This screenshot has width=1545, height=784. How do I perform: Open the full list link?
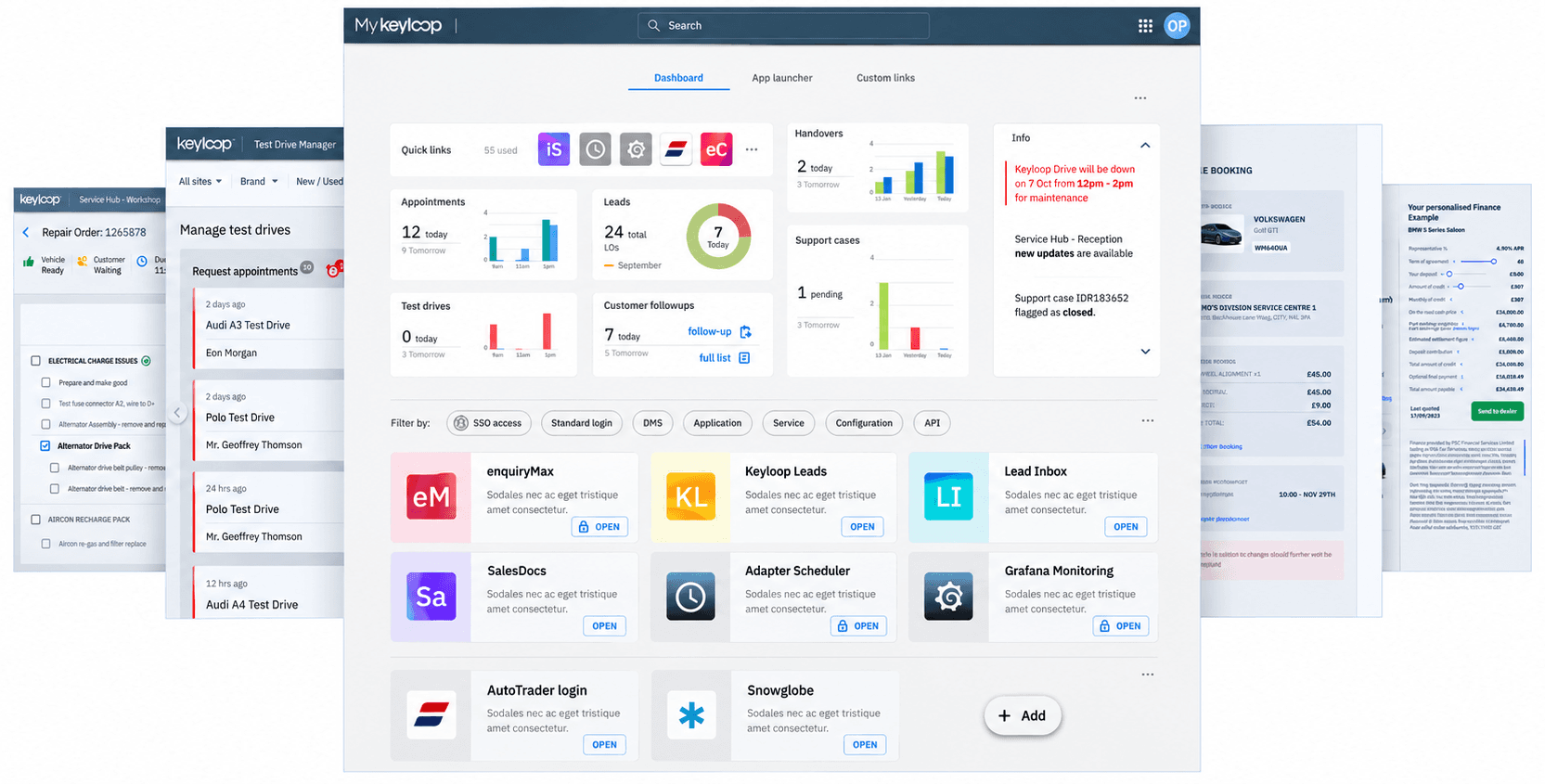[x=725, y=358]
